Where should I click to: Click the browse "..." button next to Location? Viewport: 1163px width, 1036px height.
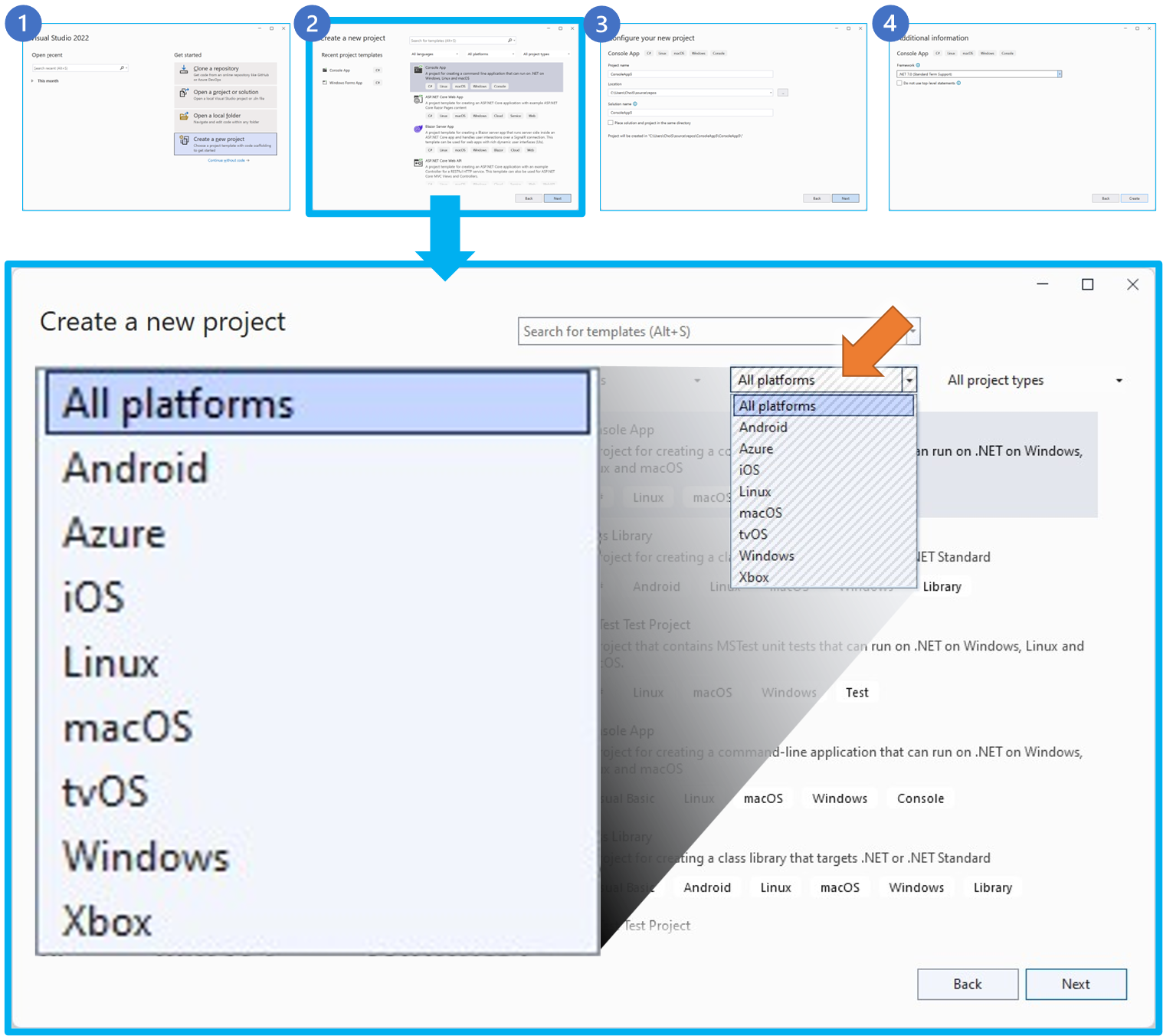click(x=782, y=93)
